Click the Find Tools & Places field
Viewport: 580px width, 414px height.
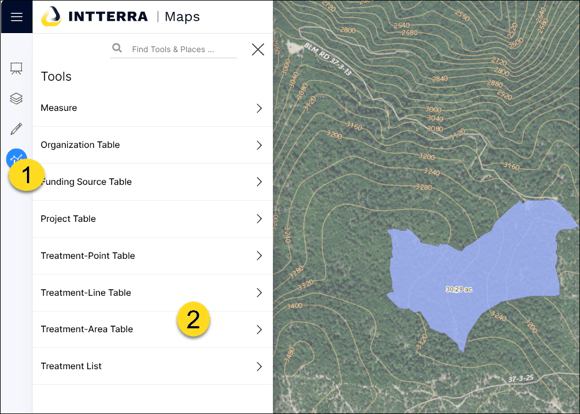click(x=173, y=49)
